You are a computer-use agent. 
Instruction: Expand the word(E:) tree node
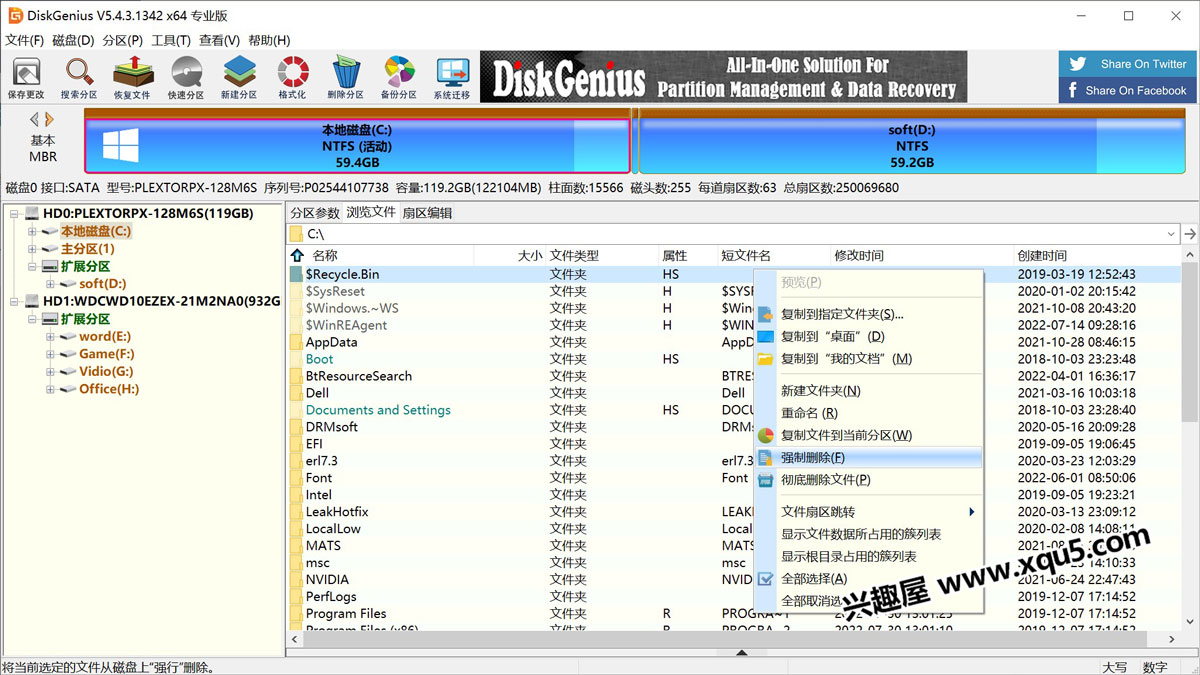[51, 337]
